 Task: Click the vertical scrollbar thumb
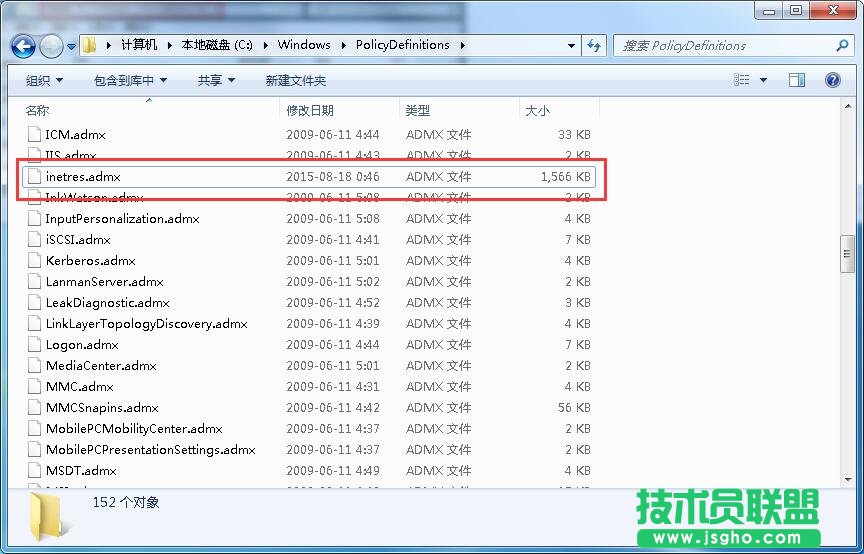click(848, 254)
